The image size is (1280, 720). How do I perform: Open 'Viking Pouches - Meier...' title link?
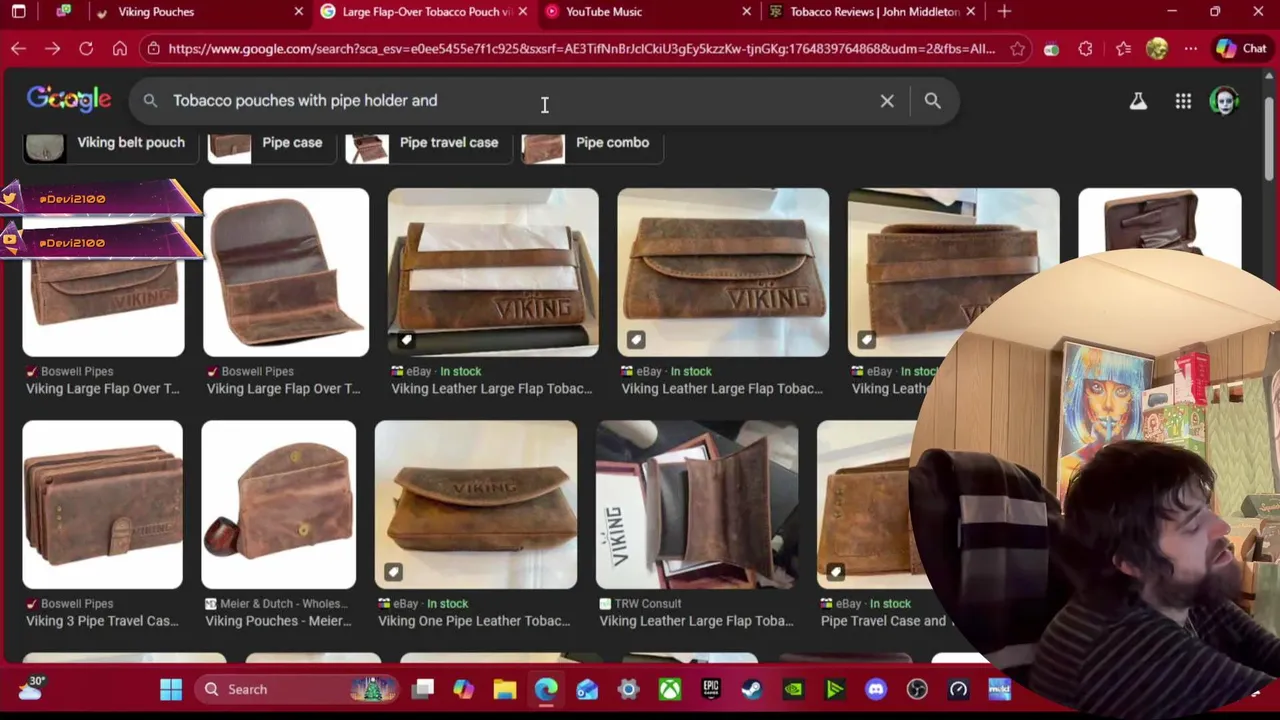click(278, 621)
